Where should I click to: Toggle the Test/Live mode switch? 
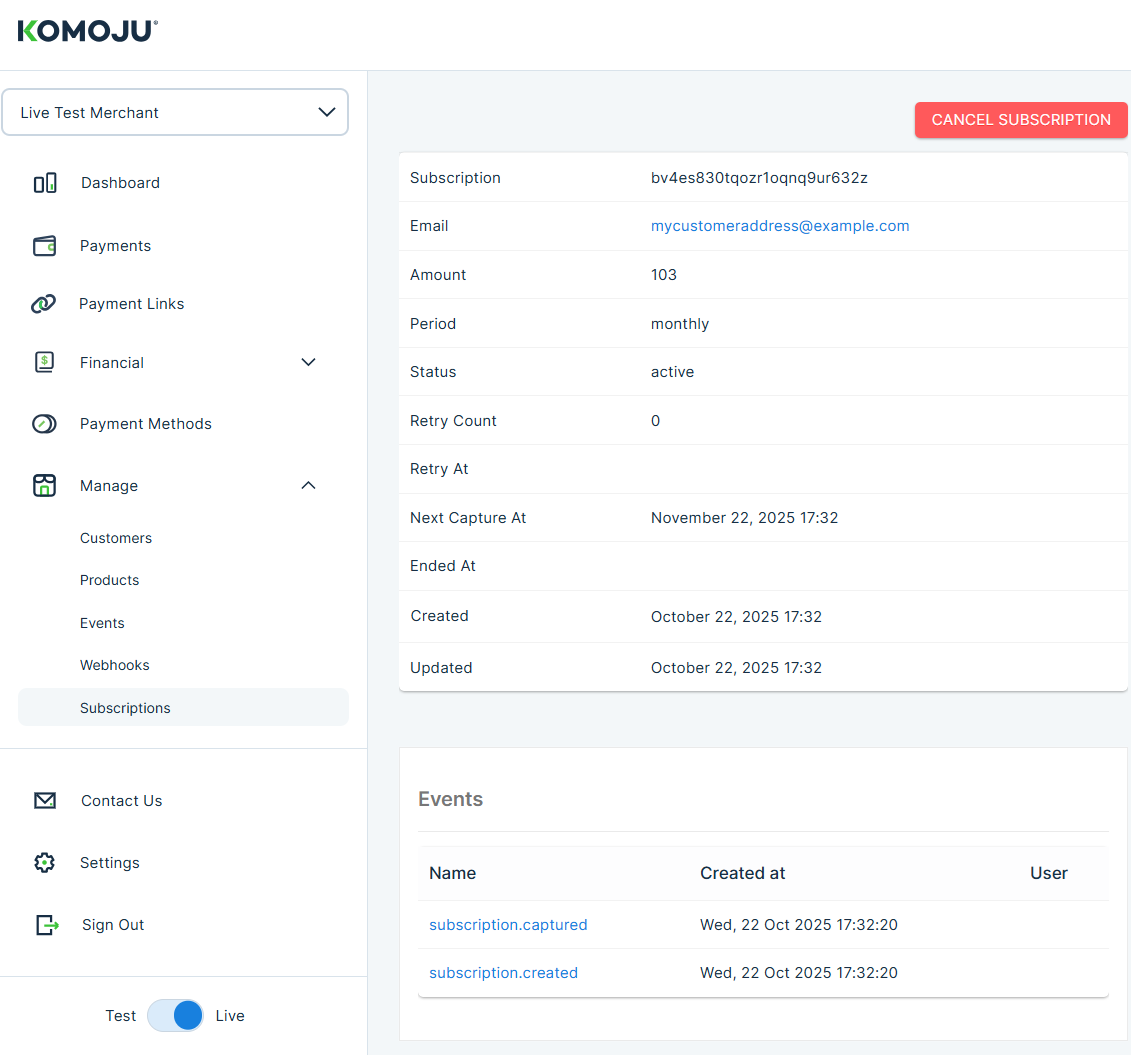point(175,1015)
